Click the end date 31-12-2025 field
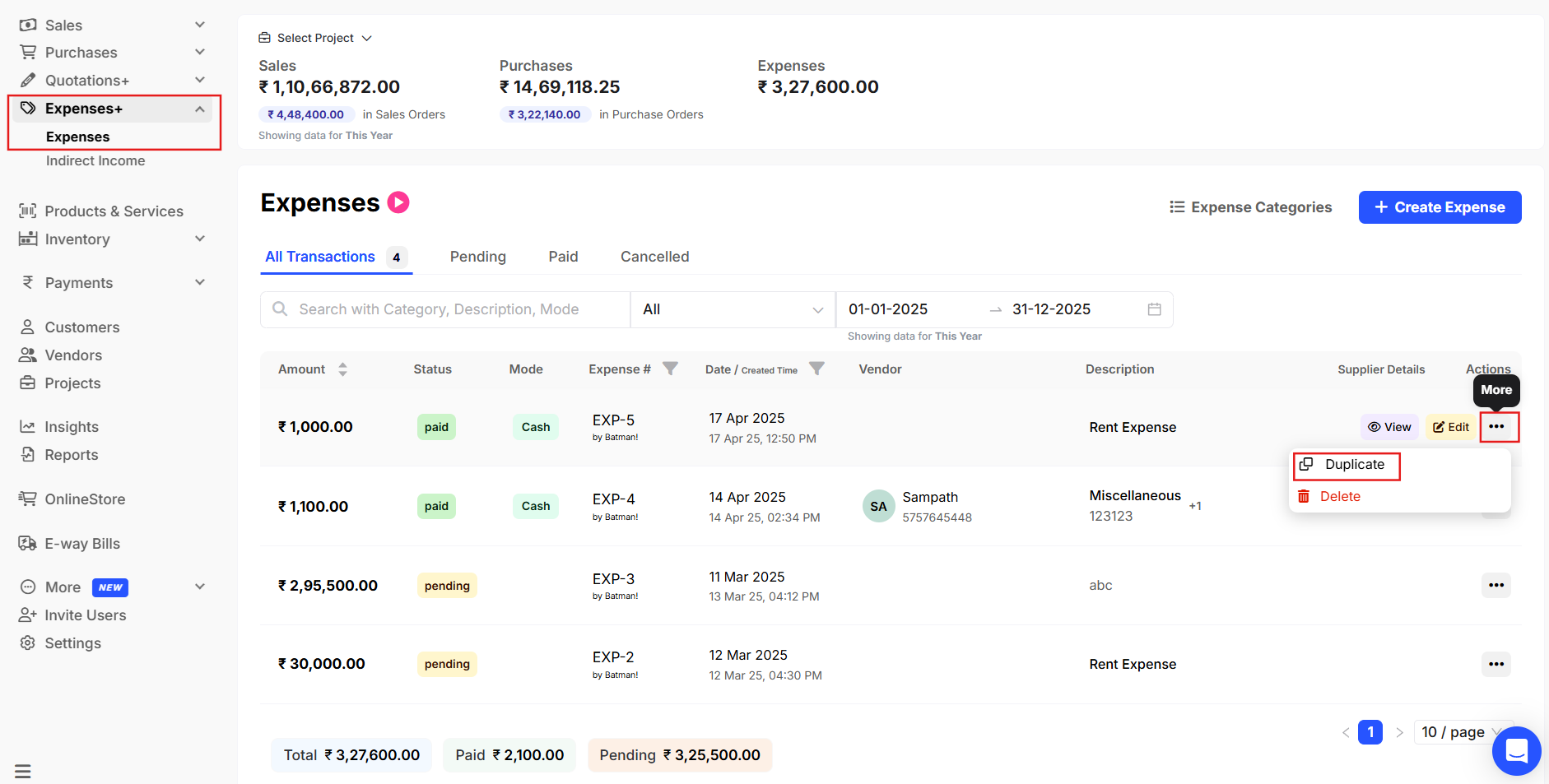Viewport: 1549px width, 784px height. (x=1051, y=309)
